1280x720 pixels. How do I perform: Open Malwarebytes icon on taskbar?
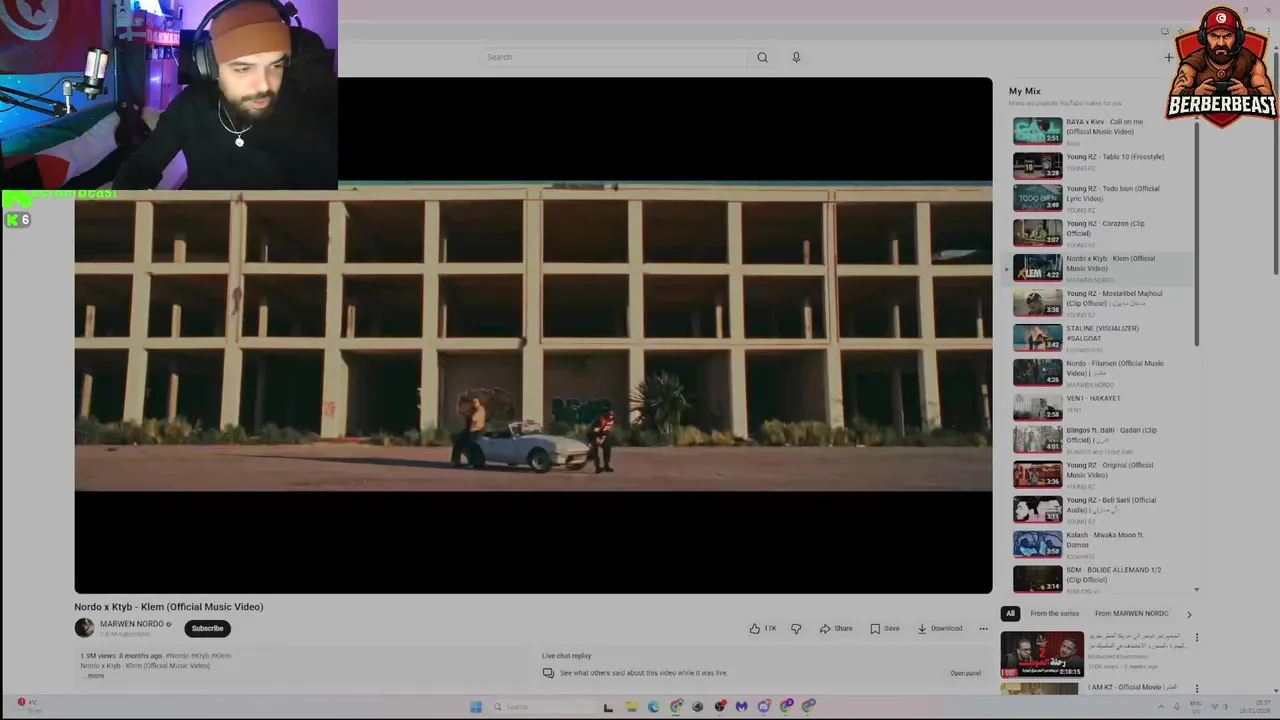[741, 707]
